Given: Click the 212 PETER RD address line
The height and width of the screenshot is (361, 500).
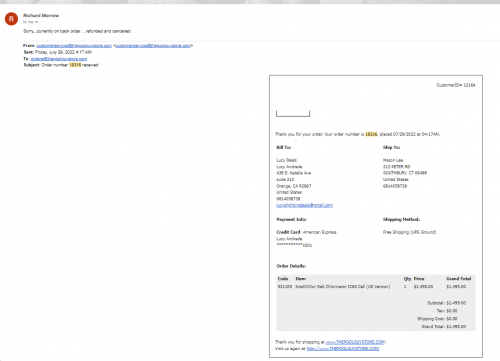Looking at the screenshot, I should 396,167.
